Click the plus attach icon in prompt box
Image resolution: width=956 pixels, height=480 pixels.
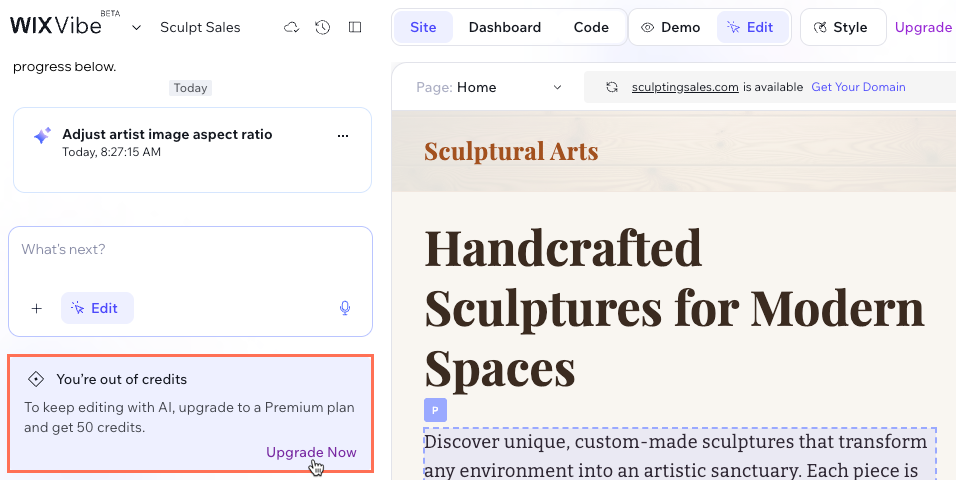pos(37,308)
